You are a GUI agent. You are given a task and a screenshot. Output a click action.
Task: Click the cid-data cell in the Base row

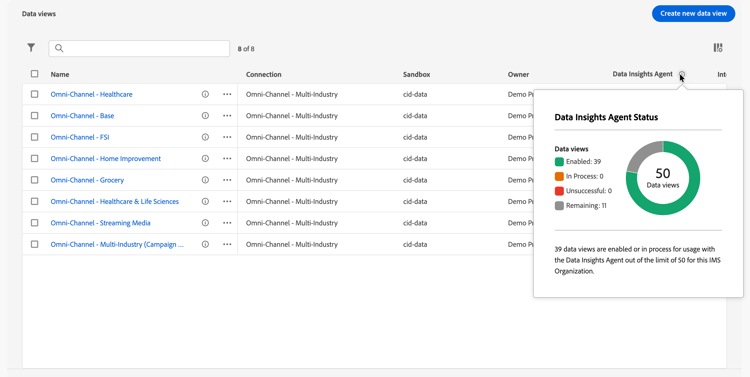[x=415, y=115]
